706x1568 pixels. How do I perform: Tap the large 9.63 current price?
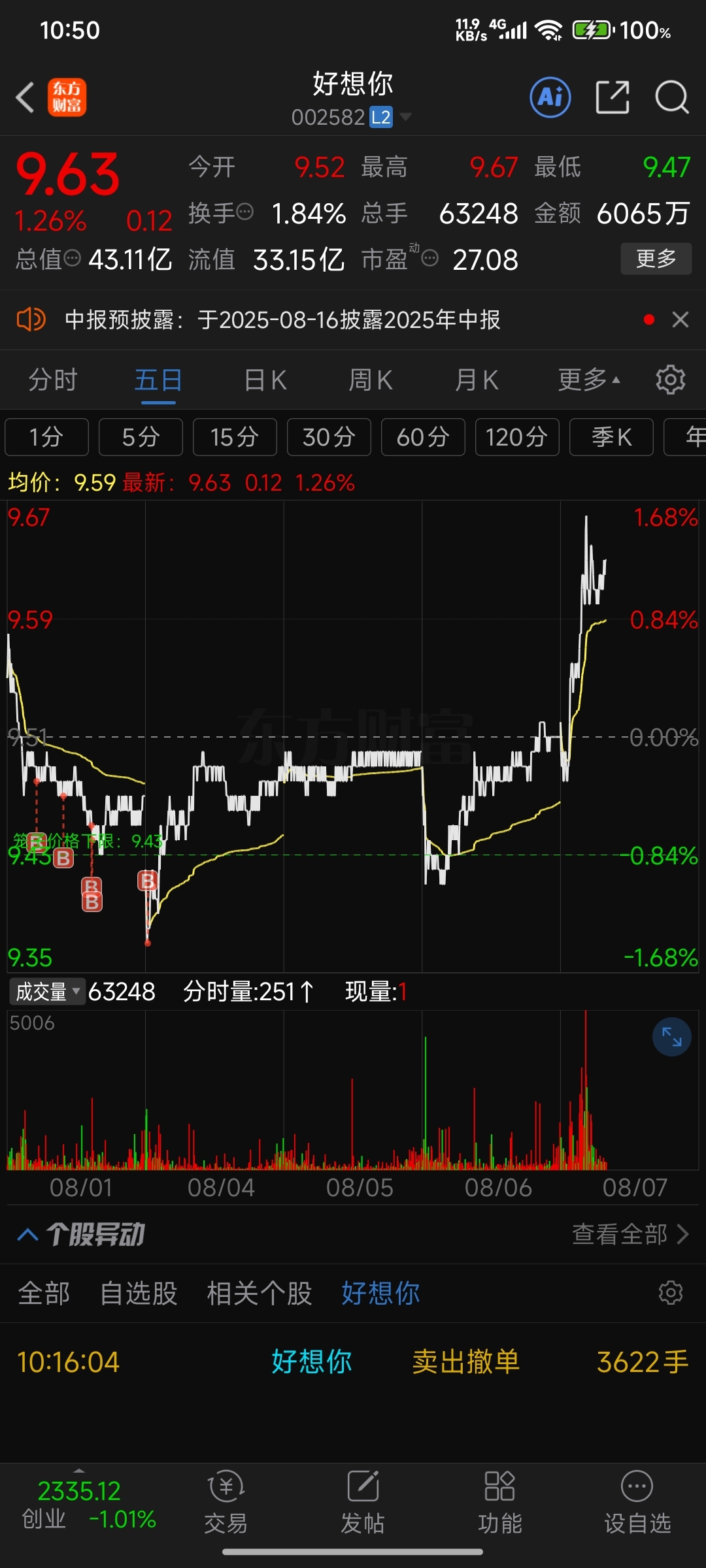click(x=68, y=175)
